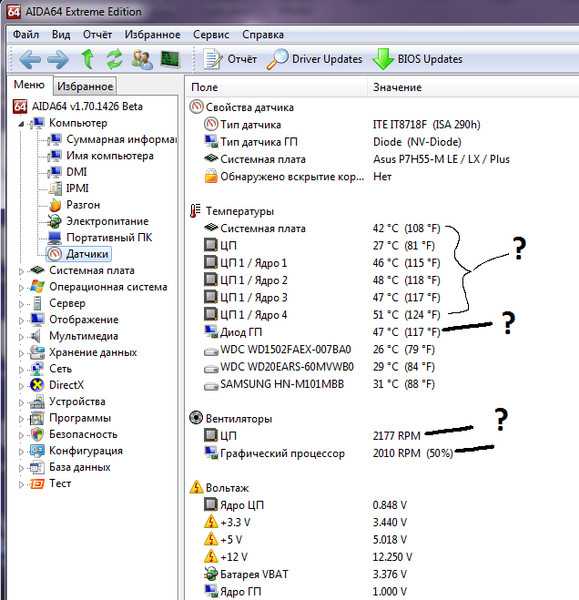This screenshot has width=579, height=600.
Task: Expand the Сеть tree node
Action: click(x=21, y=369)
